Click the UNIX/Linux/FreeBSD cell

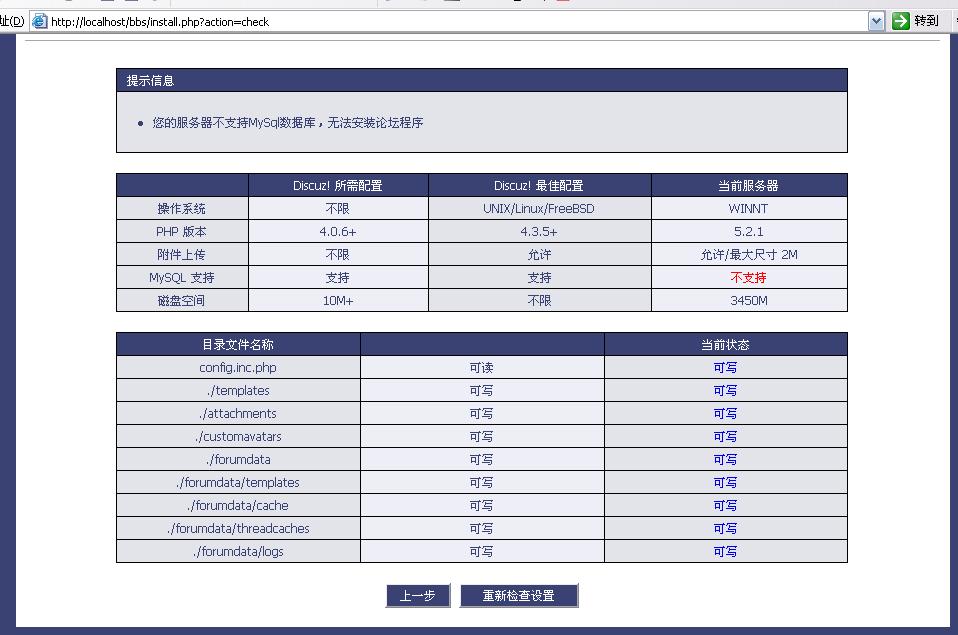click(539, 208)
